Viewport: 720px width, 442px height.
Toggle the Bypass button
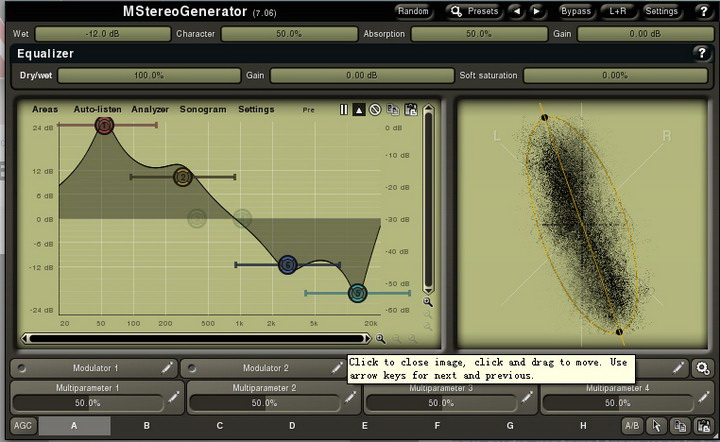[x=576, y=11]
